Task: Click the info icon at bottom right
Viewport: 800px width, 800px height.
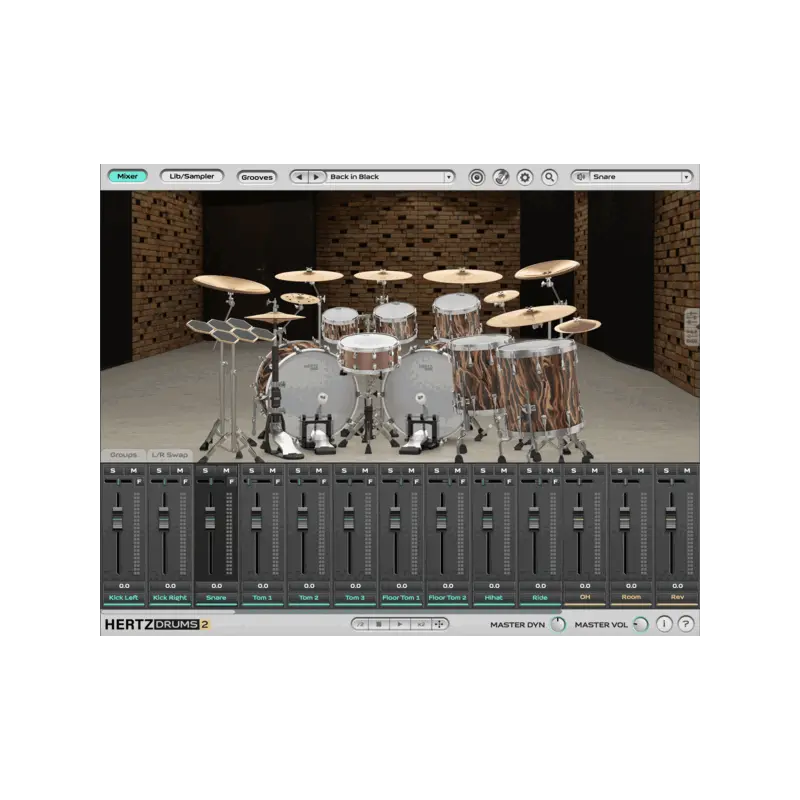Action: coord(664,624)
